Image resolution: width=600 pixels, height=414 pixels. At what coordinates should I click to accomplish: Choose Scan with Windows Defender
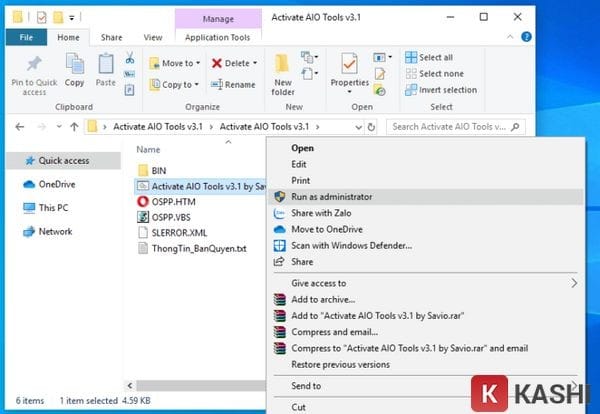(x=426, y=246)
